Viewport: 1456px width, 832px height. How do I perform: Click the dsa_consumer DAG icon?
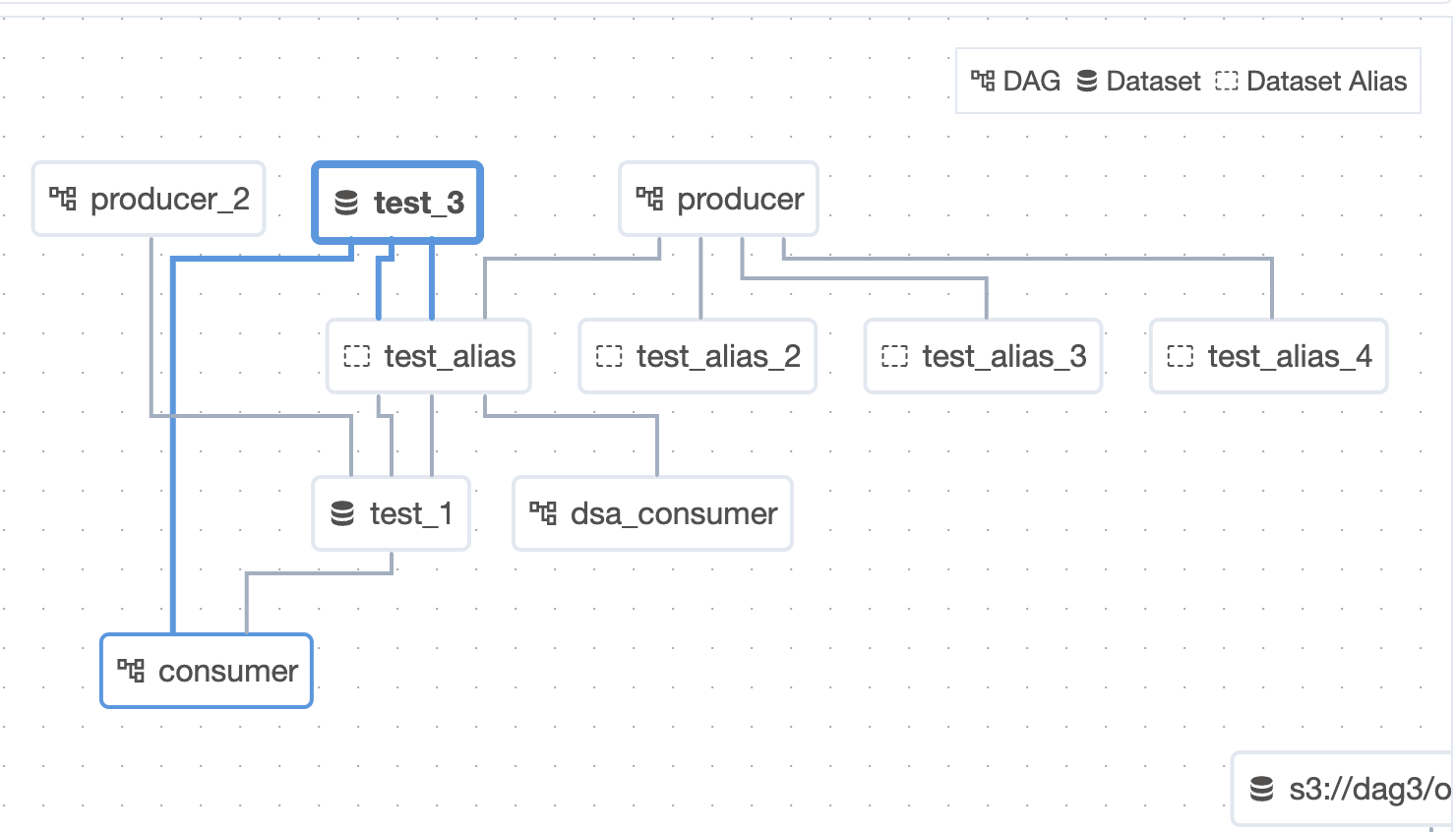(x=543, y=513)
